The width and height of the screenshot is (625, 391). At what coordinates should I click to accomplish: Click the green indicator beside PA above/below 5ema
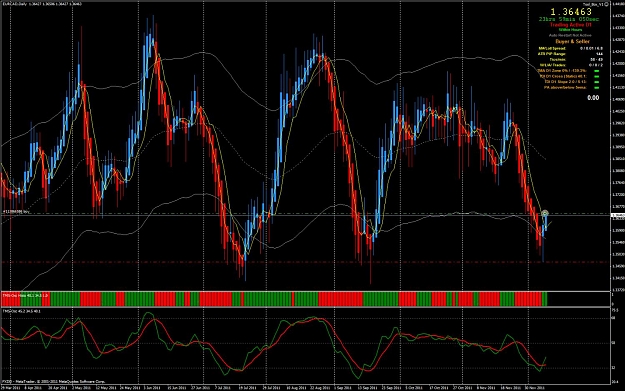(x=597, y=87)
